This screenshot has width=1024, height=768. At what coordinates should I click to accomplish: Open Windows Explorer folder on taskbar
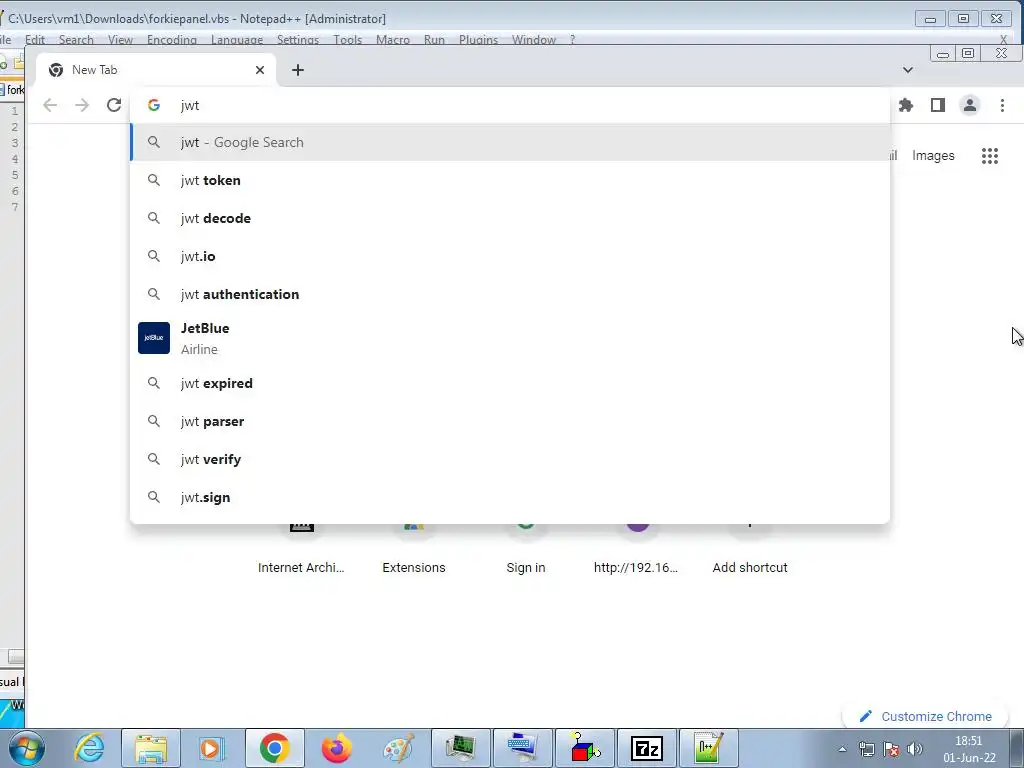point(151,748)
